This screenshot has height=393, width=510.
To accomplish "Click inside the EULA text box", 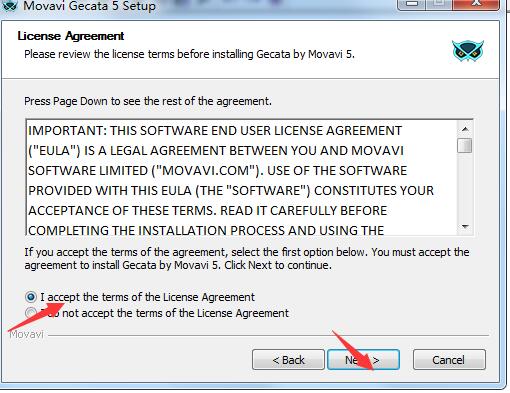I will [x=242, y=178].
